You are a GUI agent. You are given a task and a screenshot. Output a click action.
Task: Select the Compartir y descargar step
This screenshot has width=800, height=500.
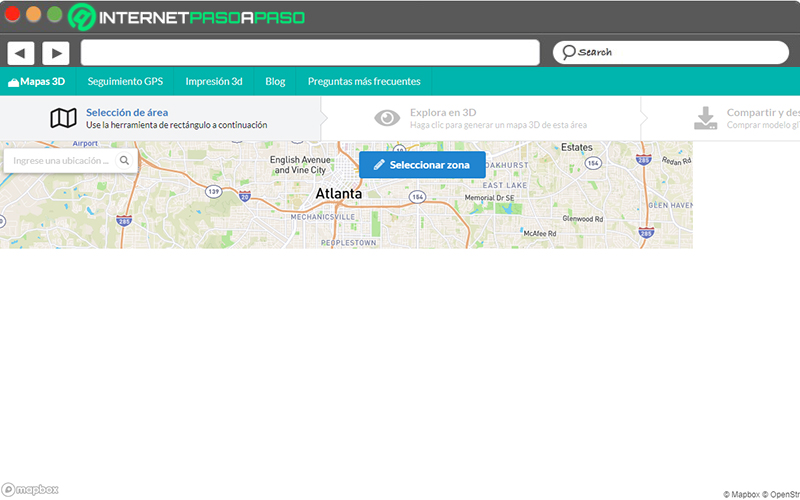[720, 118]
